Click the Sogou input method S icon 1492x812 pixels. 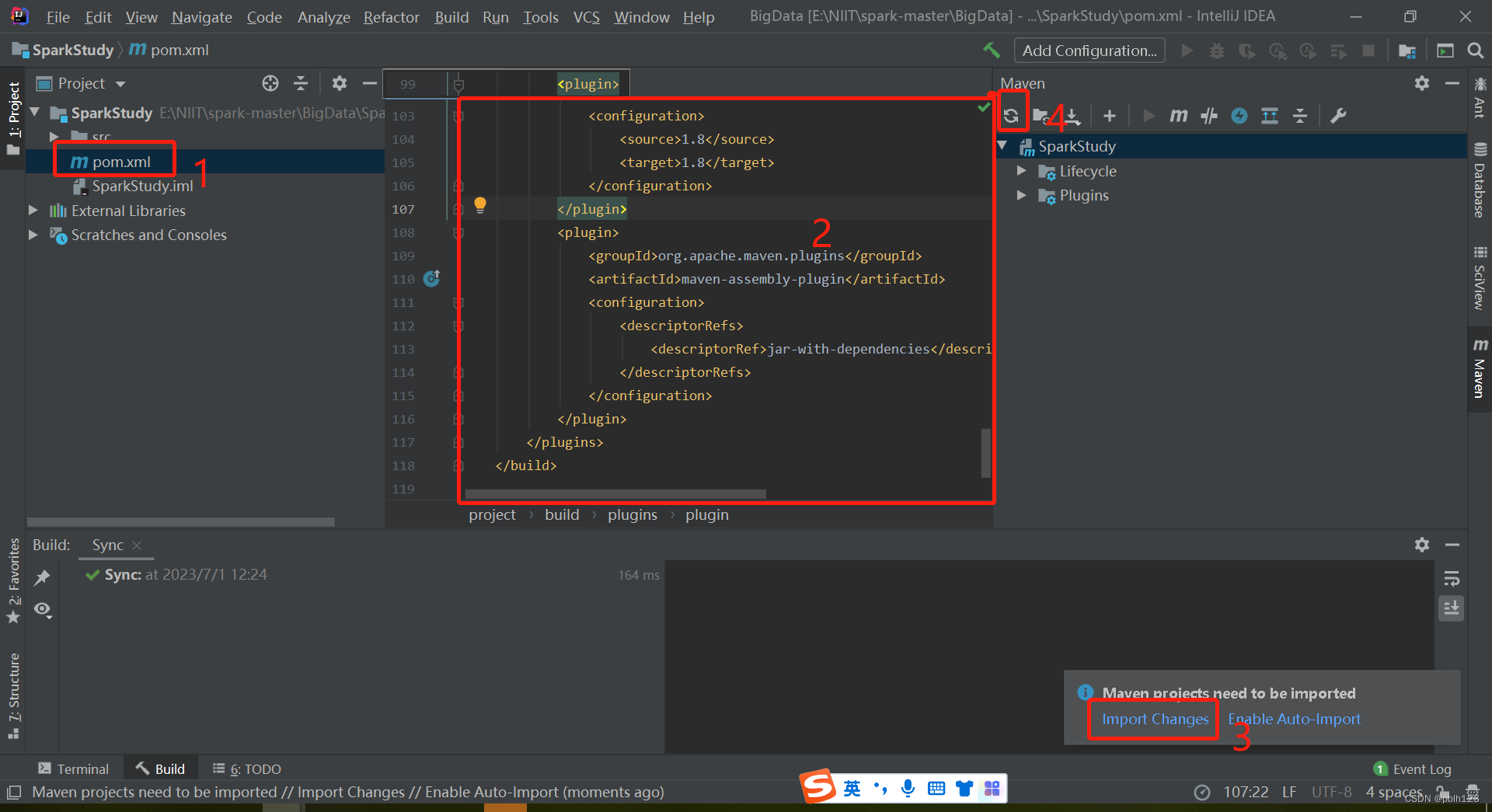click(817, 787)
